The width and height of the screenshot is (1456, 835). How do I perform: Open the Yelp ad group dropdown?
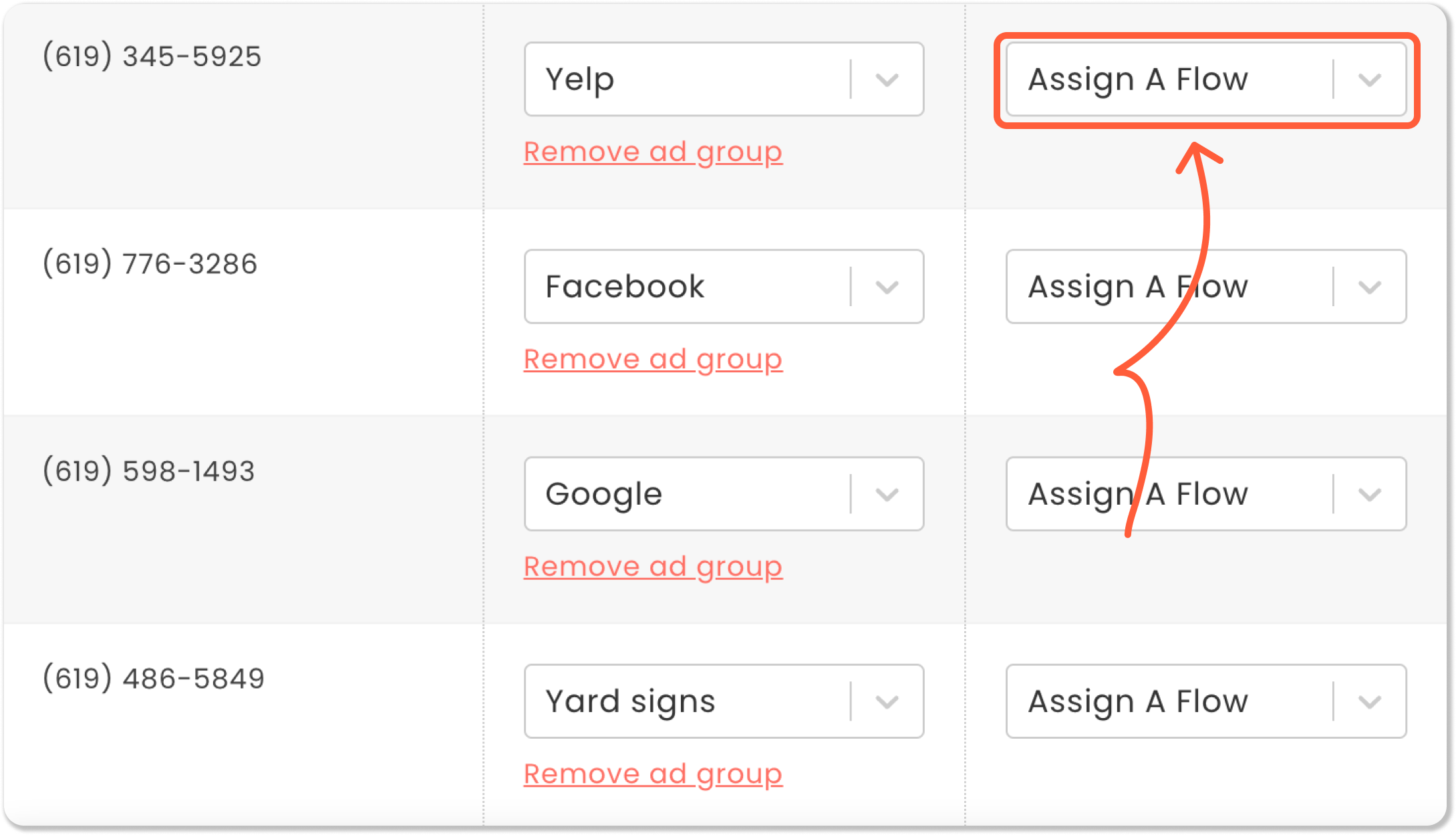coord(724,80)
